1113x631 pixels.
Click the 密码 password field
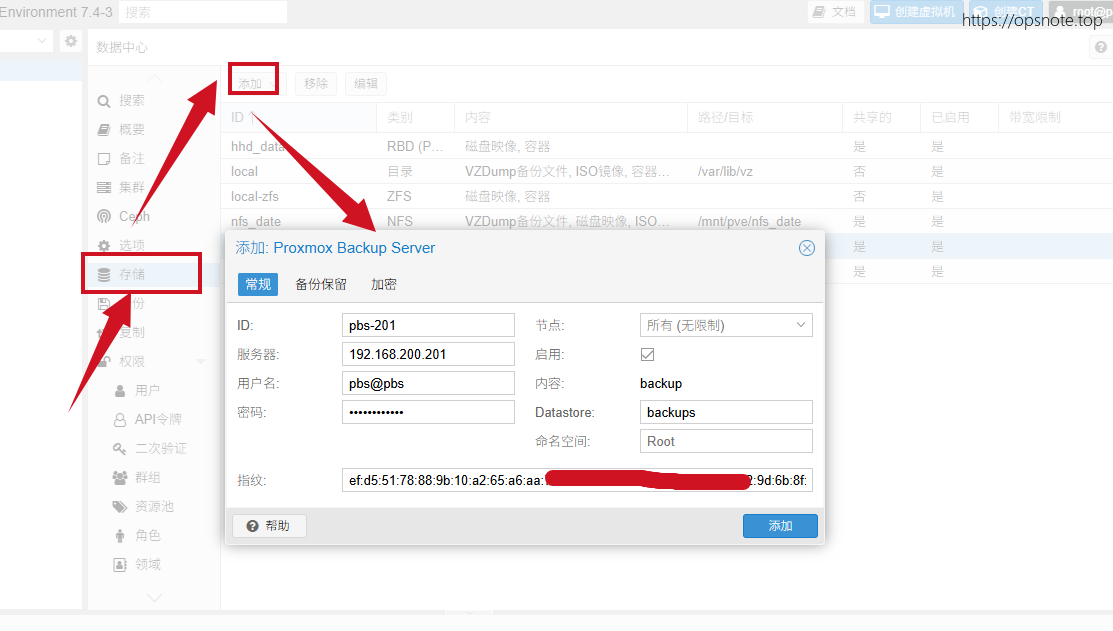[x=428, y=412]
